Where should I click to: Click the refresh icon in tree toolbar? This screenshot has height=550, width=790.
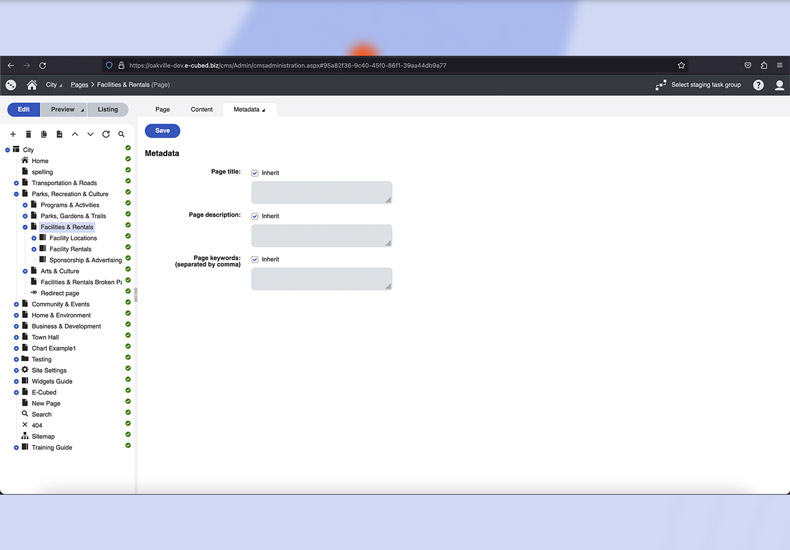106,134
